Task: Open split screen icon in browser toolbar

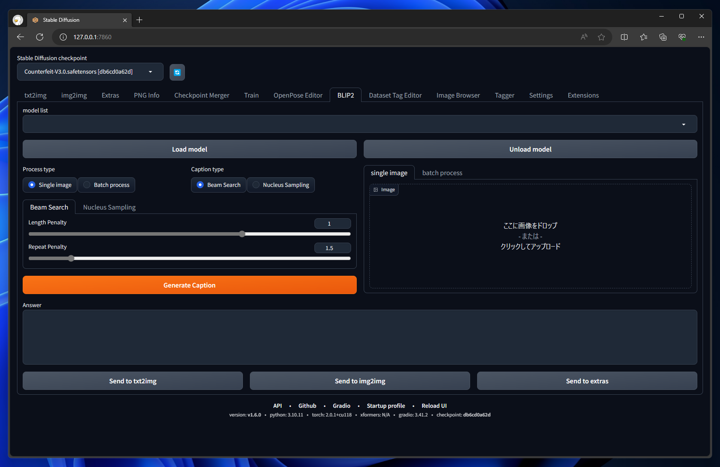Action: pyautogui.click(x=624, y=37)
